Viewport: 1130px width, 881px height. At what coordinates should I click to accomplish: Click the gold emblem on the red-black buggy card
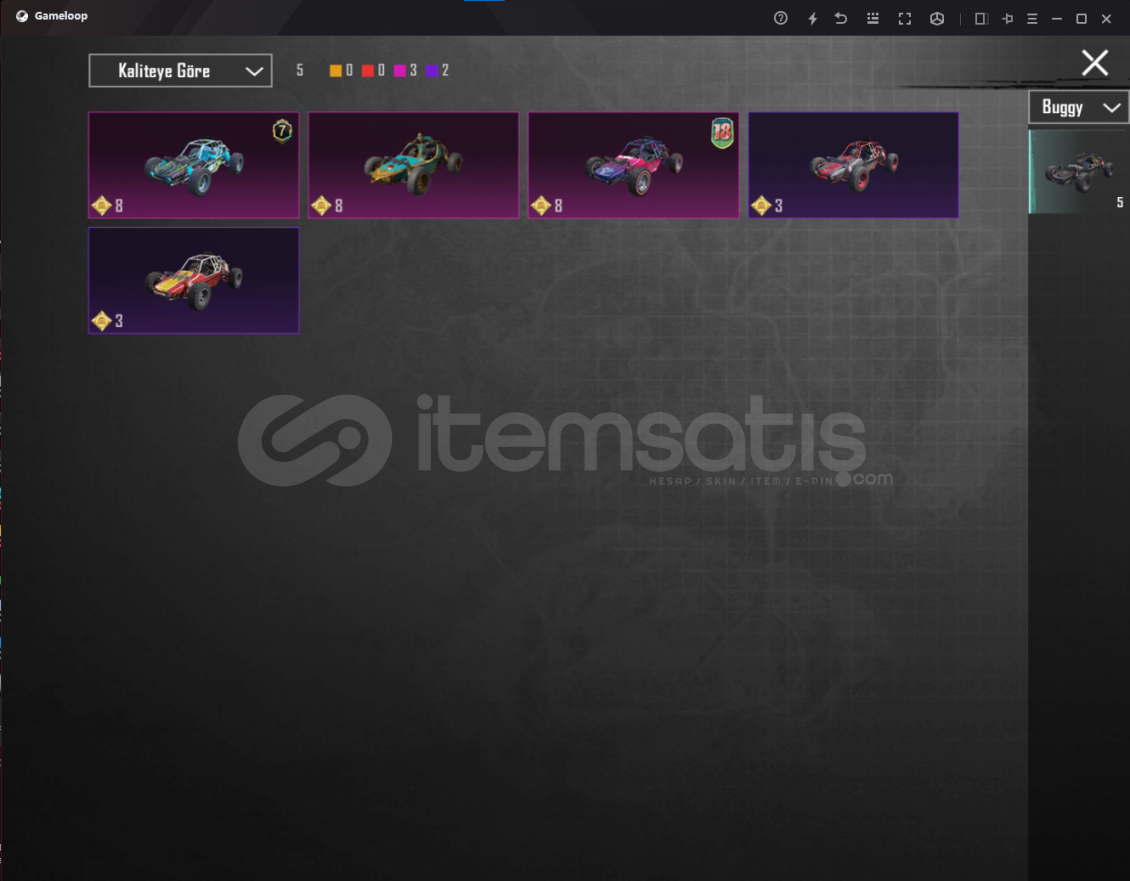[x=761, y=206]
